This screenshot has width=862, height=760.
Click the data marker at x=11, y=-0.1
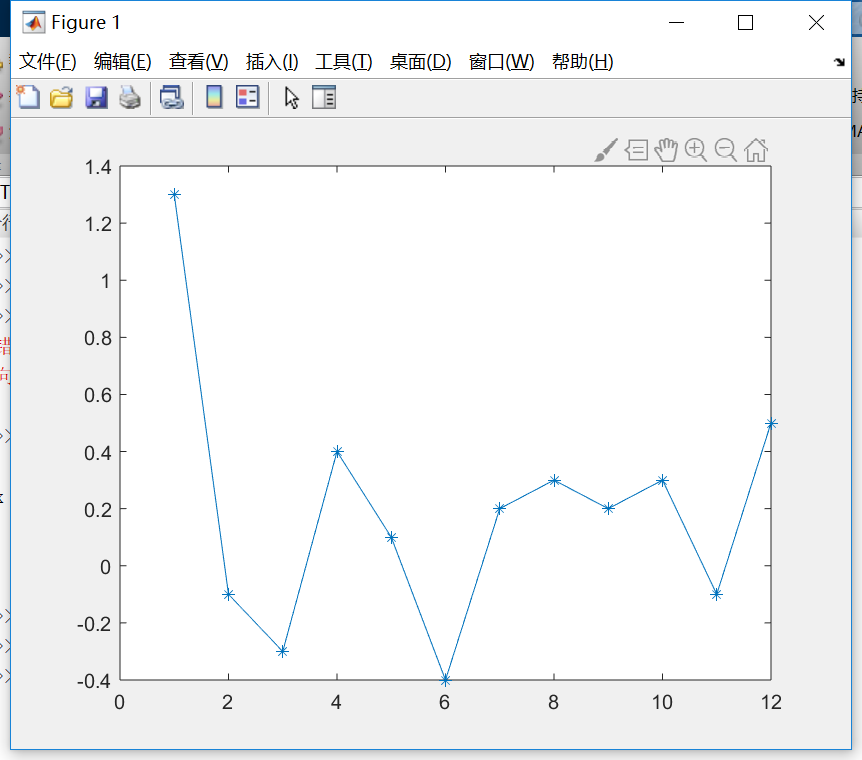click(x=716, y=594)
